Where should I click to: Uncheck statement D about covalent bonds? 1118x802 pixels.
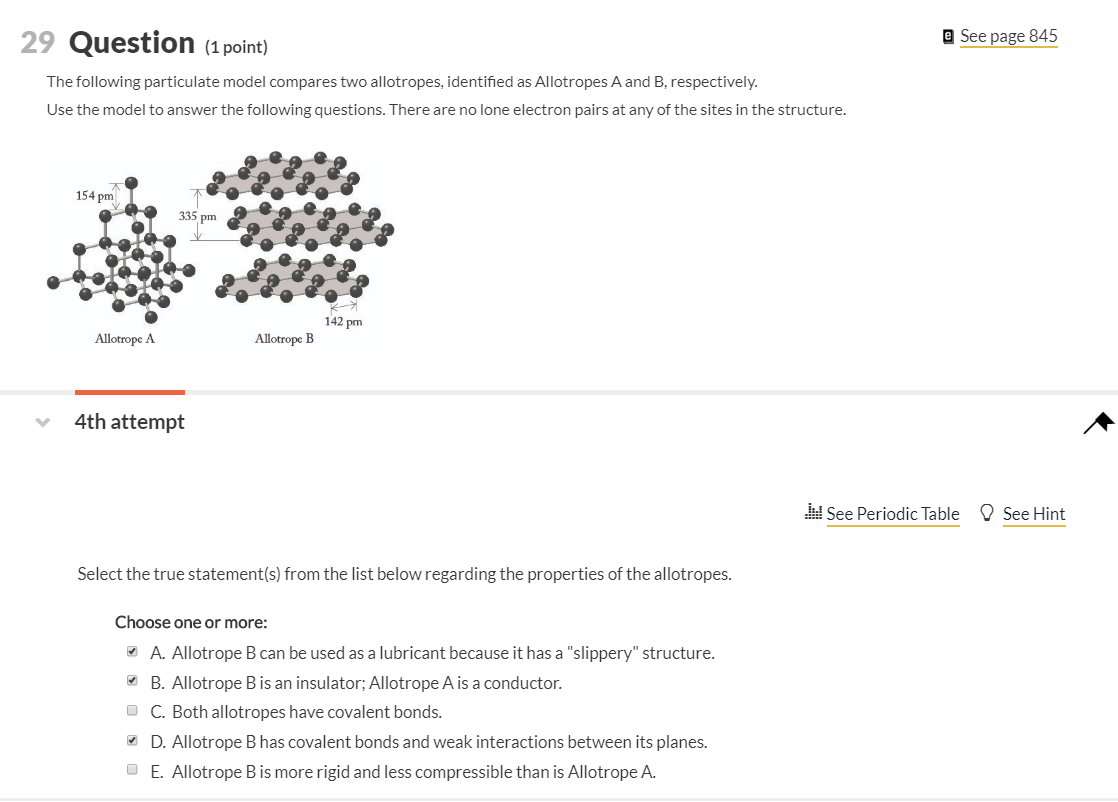click(x=132, y=740)
